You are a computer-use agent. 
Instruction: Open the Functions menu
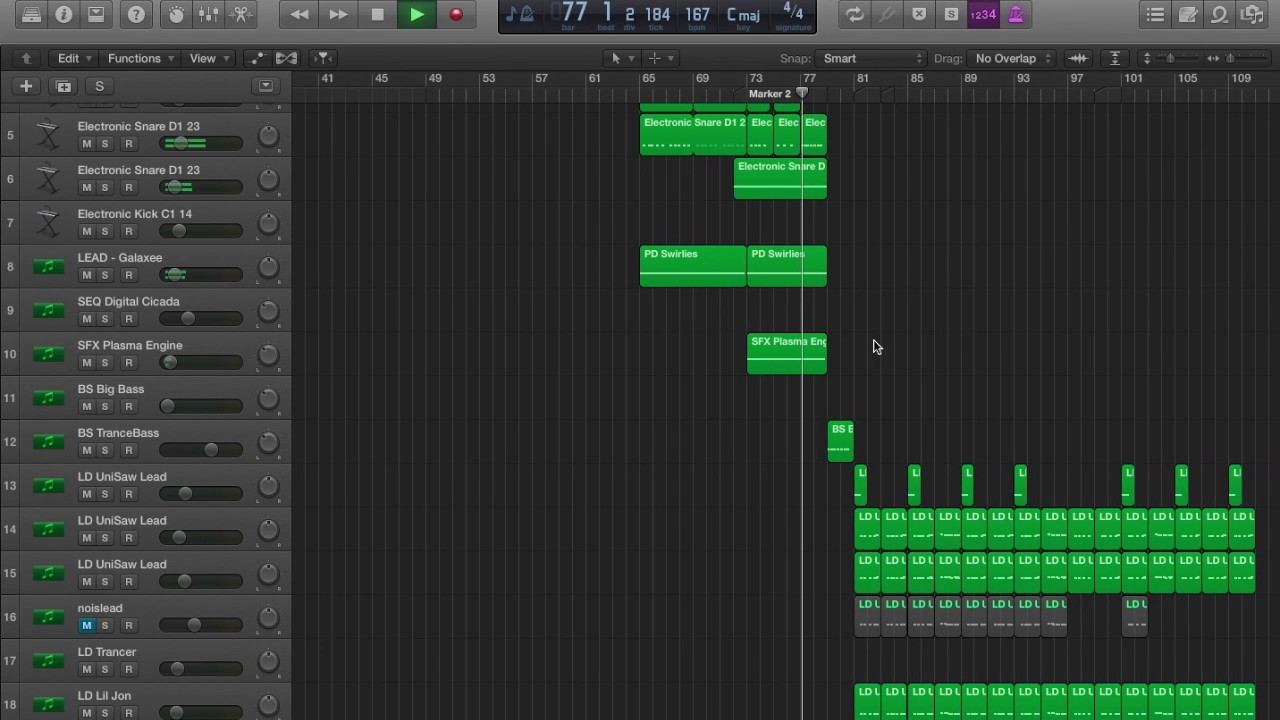tap(141, 58)
